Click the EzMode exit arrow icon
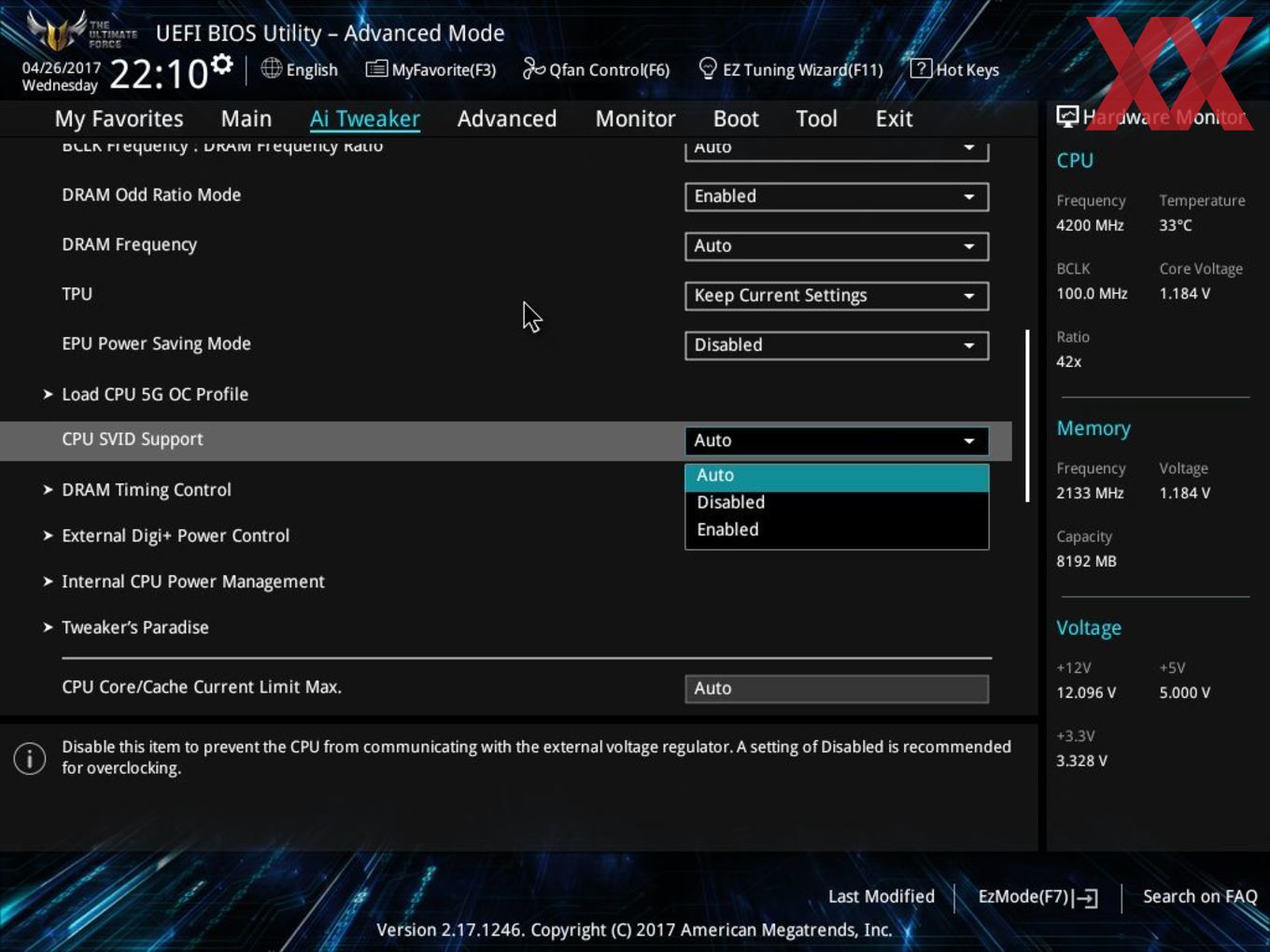The width and height of the screenshot is (1270, 952). tap(1085, 898)
